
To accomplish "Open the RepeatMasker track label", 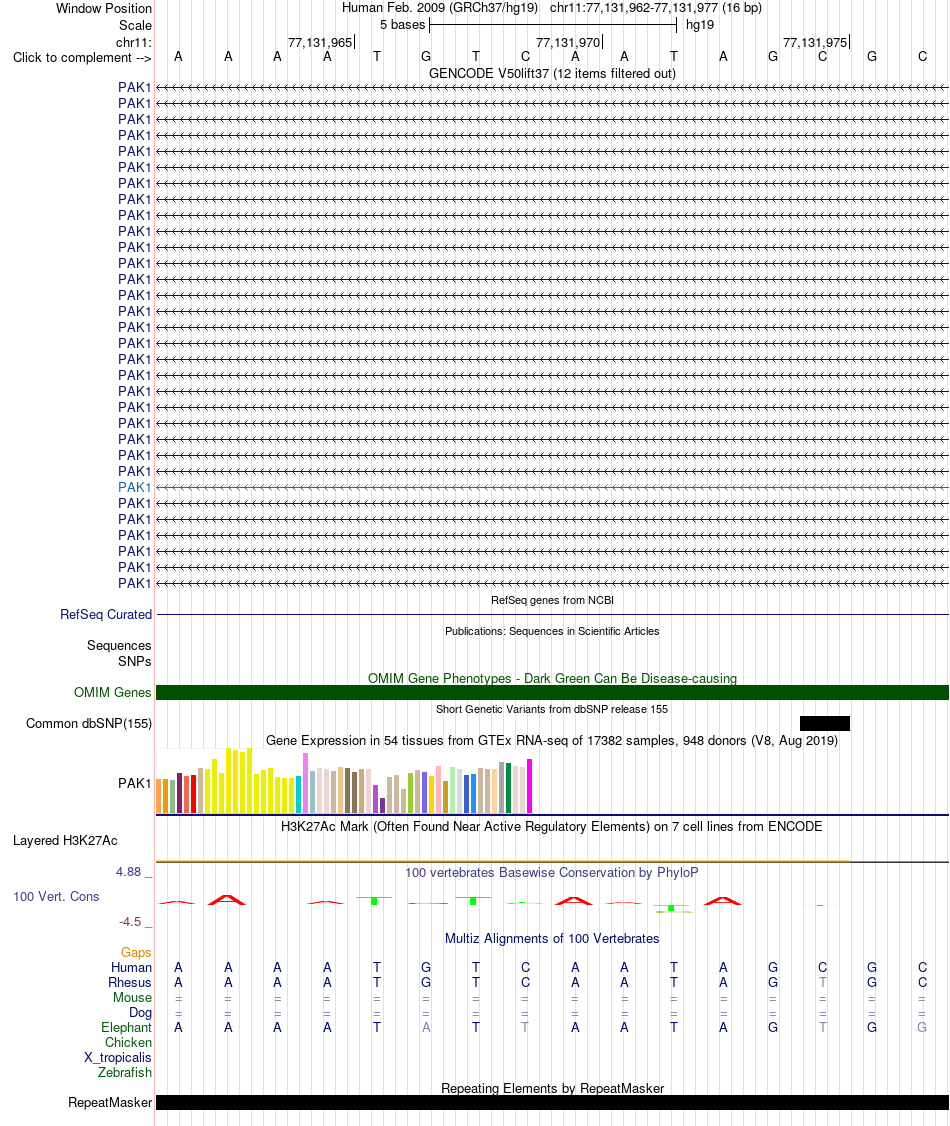I will [110, 1102].
